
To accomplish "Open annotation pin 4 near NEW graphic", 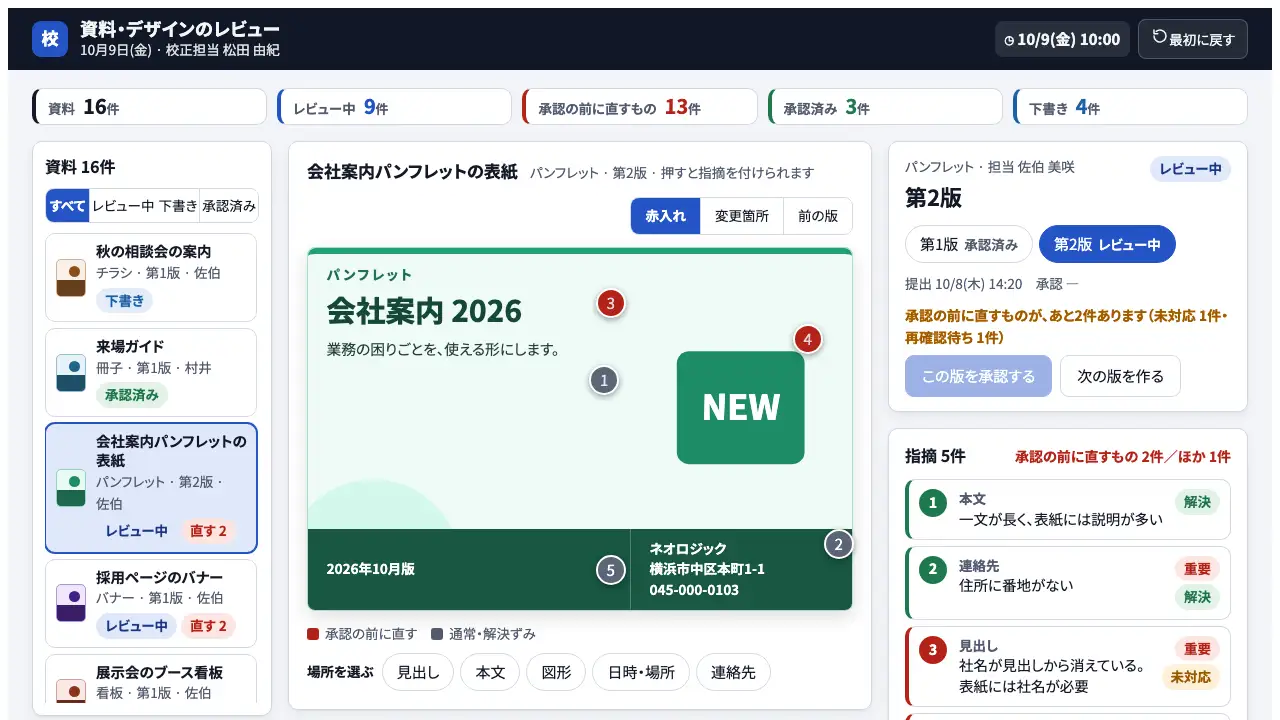I will [808, 339].
